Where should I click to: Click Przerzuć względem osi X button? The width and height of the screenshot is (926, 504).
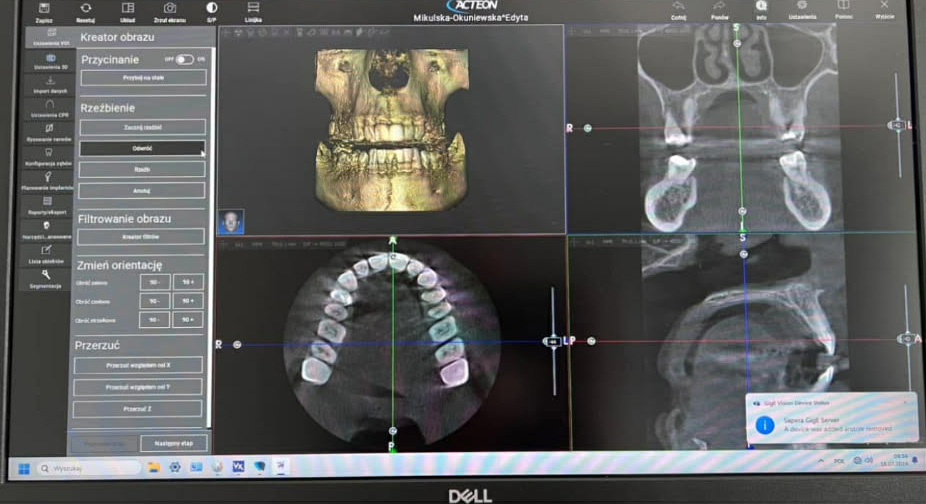point(138,365)
